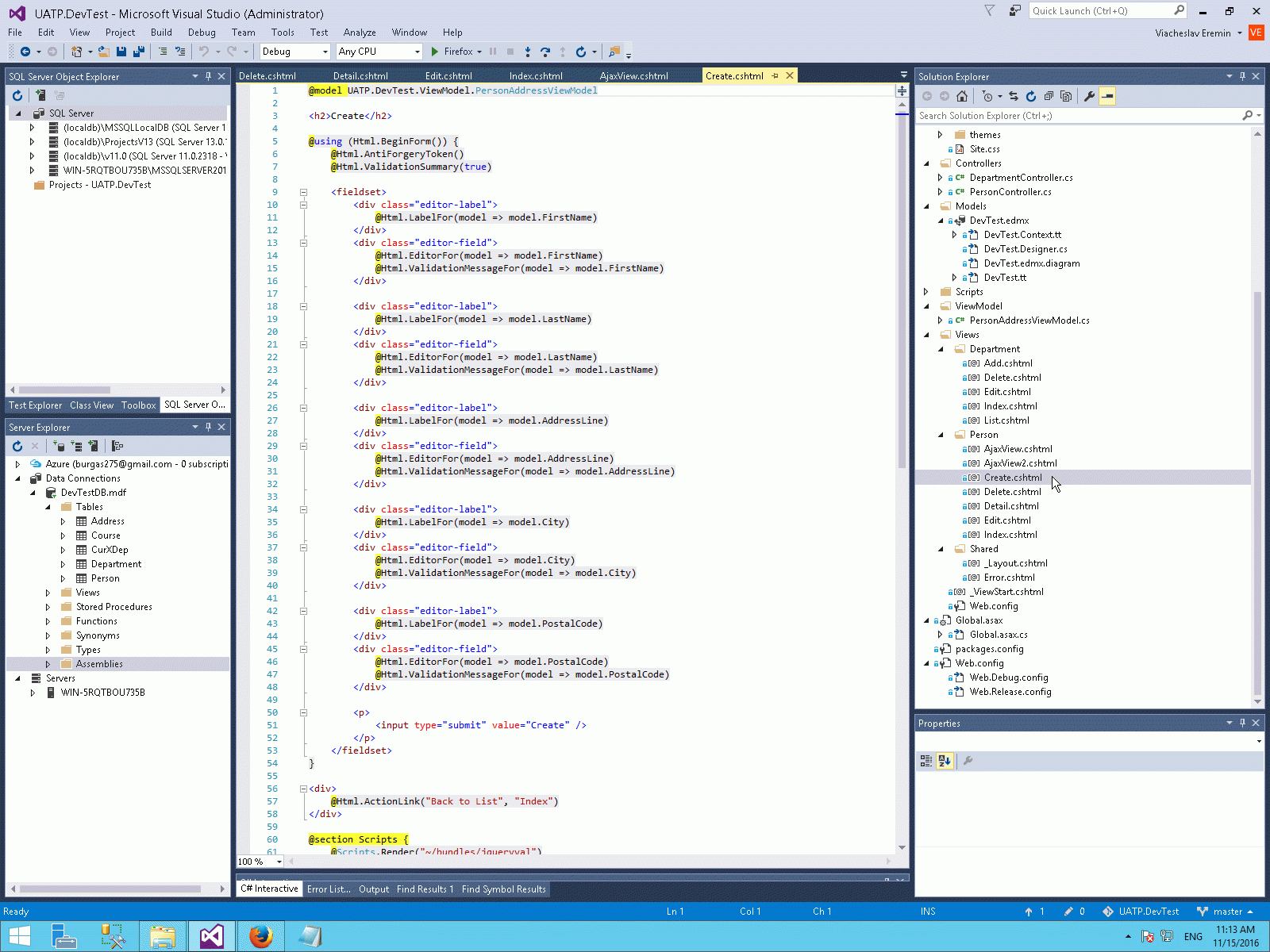Click the Step Into debug icon
1270x952 pixels.
[528, 52]
